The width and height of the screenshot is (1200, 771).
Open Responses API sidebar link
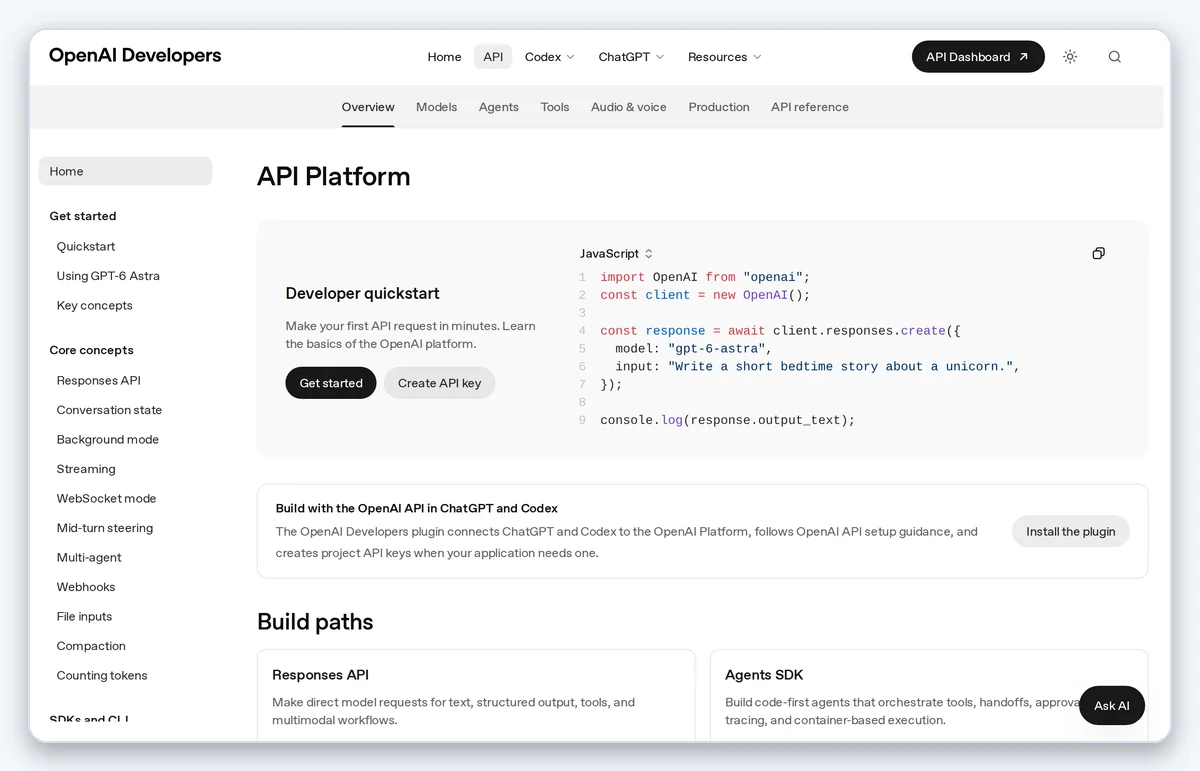click(99, 380)
